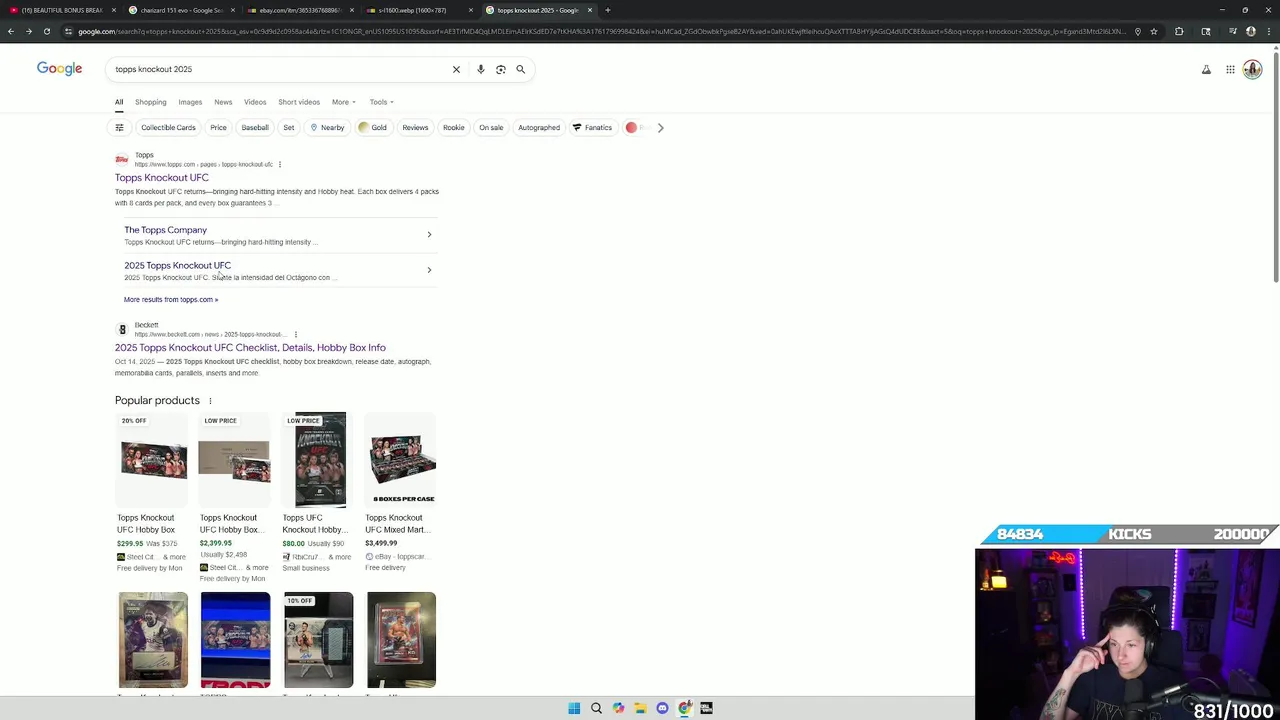Open Windows Start menu
1280x720 pixels.
pos(574,708)
